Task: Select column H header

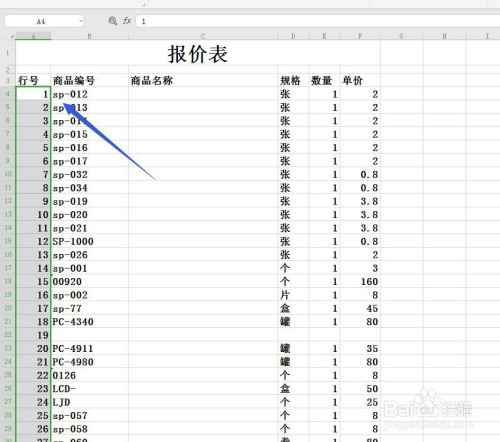Action: (x=444, y=36)
